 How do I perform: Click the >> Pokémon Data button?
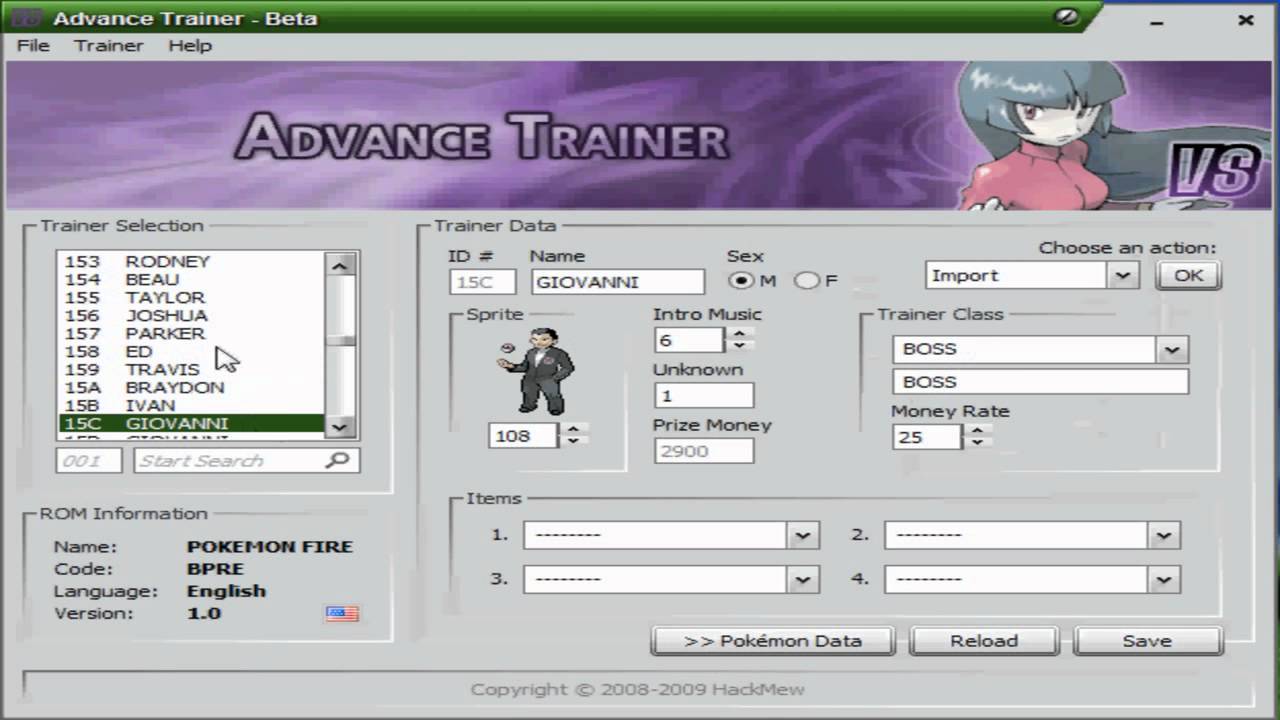pos(773,641)
